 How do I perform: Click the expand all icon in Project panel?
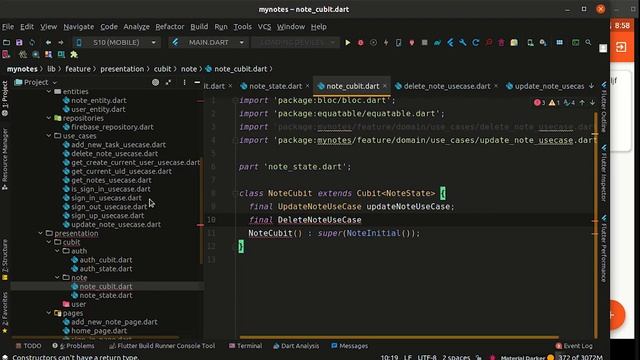tap(168, 82)
